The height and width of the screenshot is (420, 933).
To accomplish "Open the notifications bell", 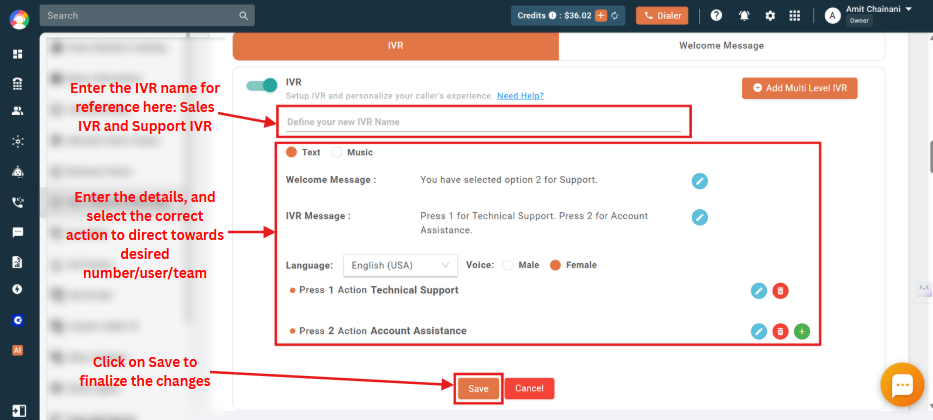I will click(x=744, y=16).
